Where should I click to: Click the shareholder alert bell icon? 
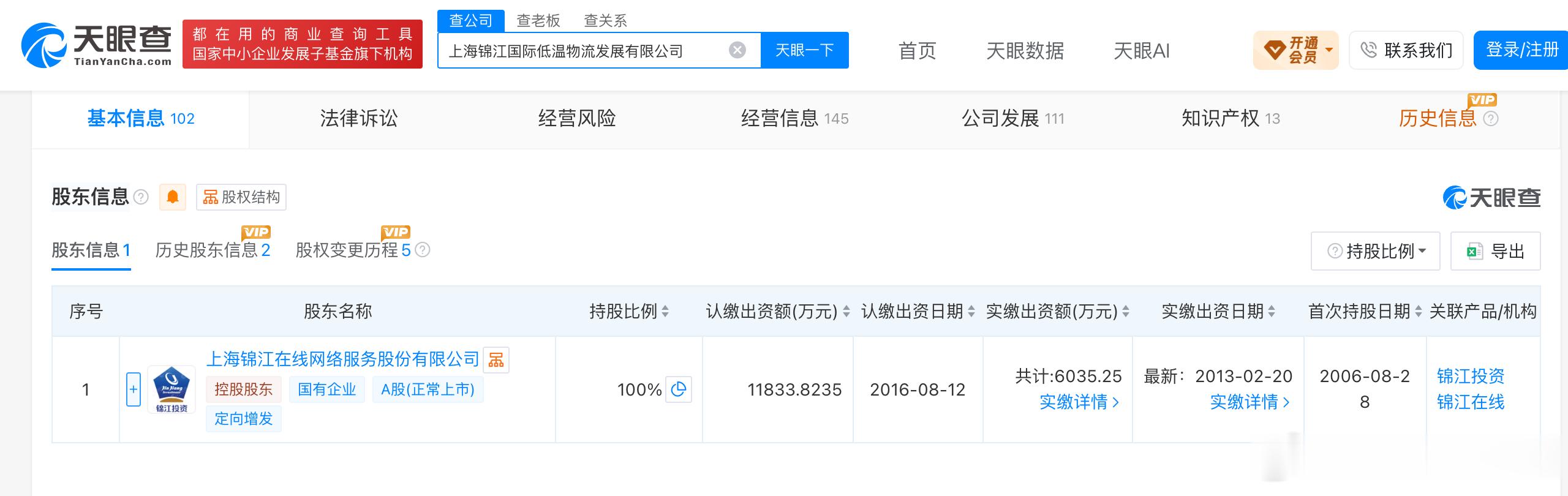pos(173,197)
